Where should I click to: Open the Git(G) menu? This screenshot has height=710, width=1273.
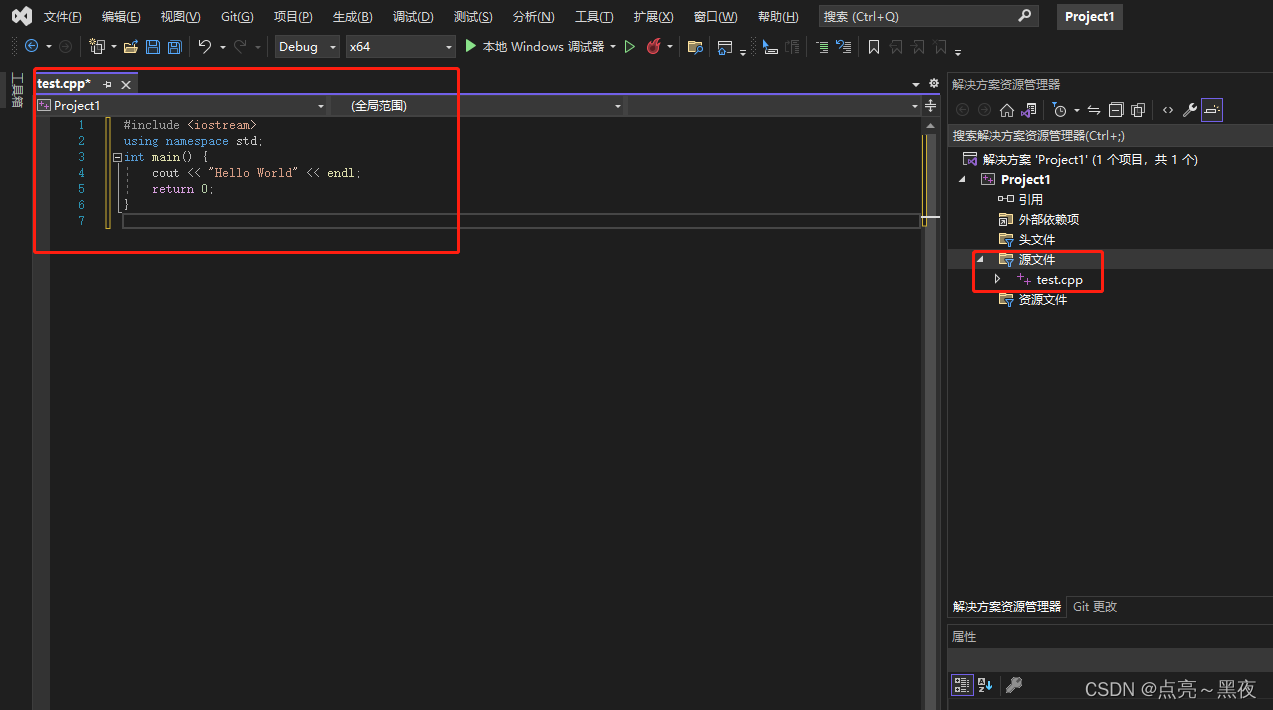237,17
